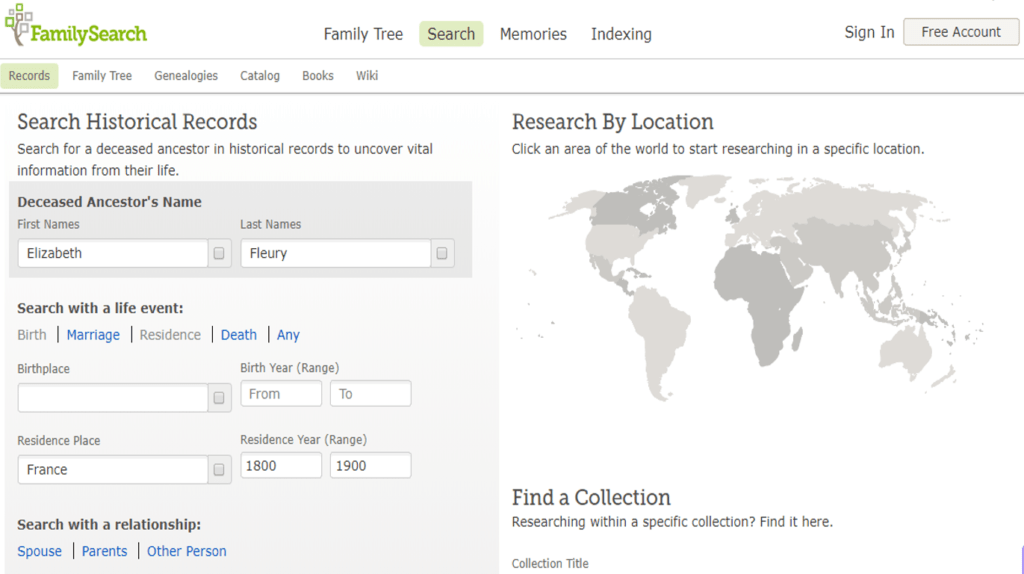This screenshot has height=574, width=1024.
Task: Switch to the Wiki tab
Action: tap(367, 76)
